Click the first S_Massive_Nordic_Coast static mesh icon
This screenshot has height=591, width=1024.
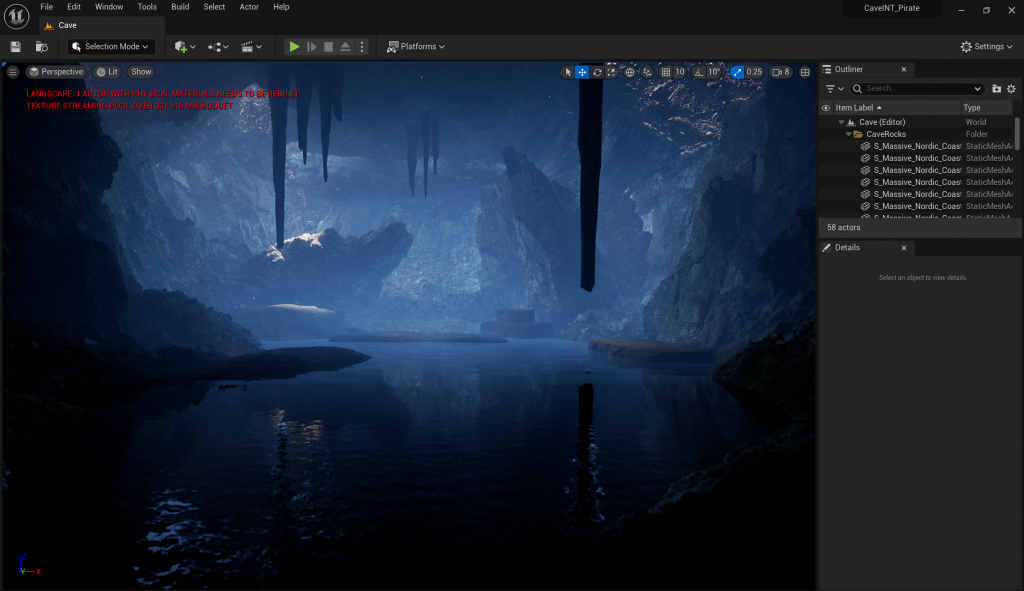pyautogui.click(x=865, y=146)
